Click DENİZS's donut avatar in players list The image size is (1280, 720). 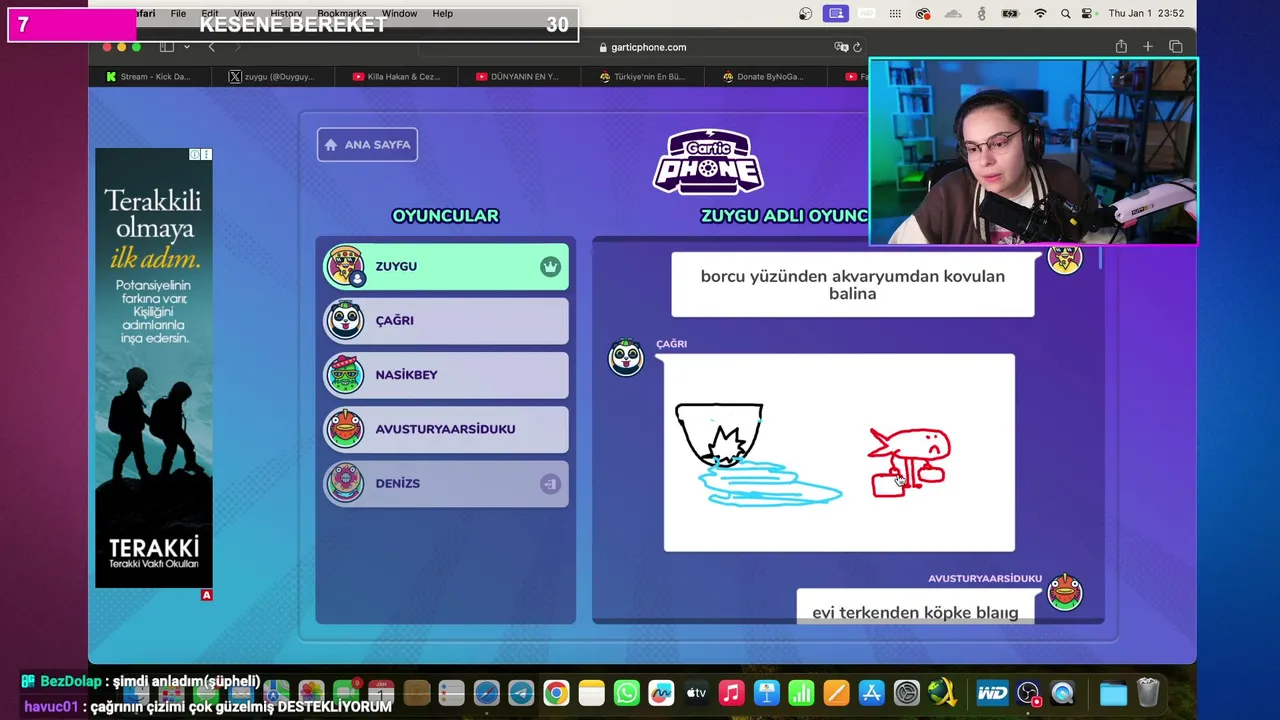tap(345, 483)
